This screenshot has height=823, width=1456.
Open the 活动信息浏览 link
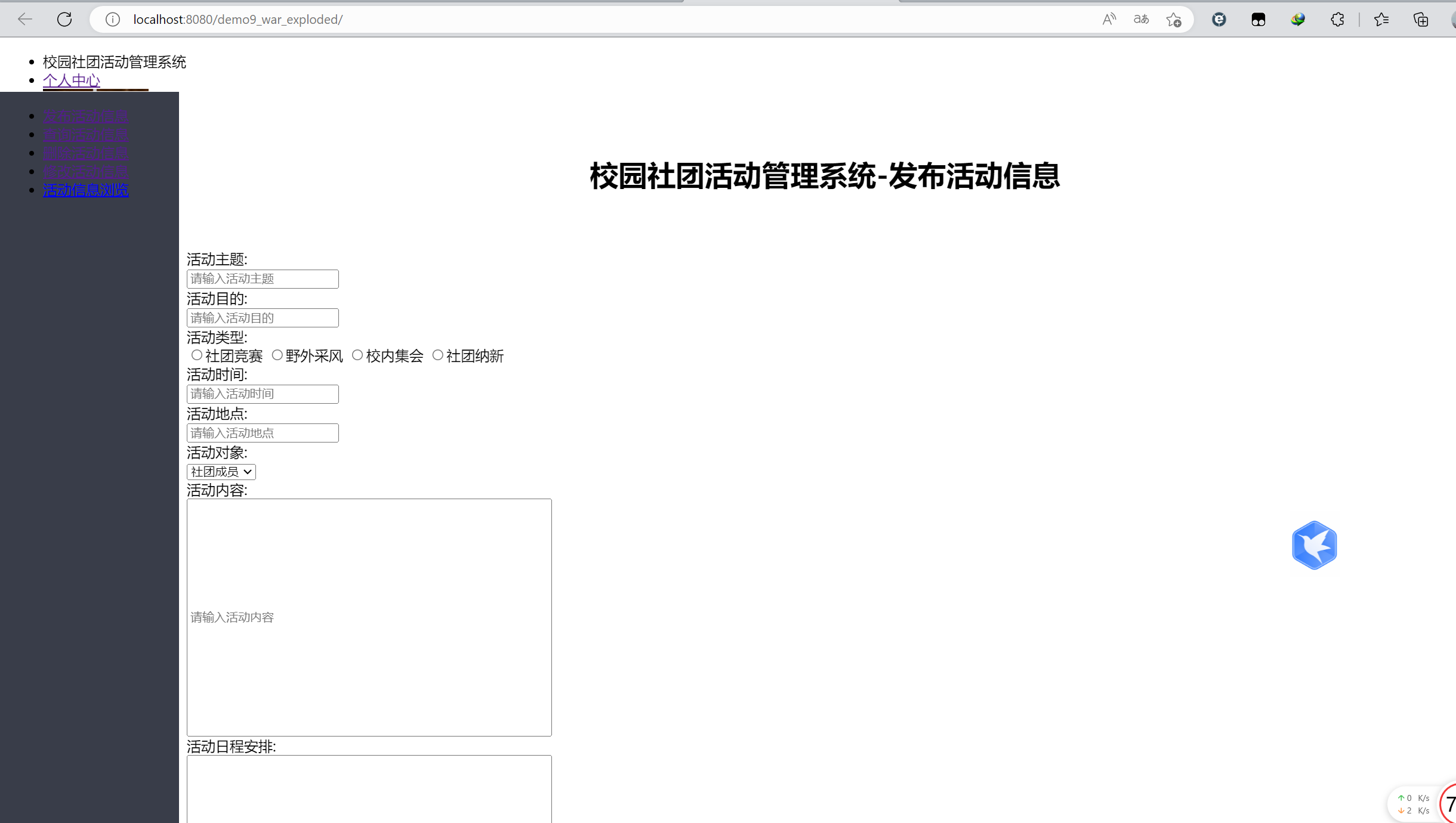pyautogui.click(x=85, y=190)
